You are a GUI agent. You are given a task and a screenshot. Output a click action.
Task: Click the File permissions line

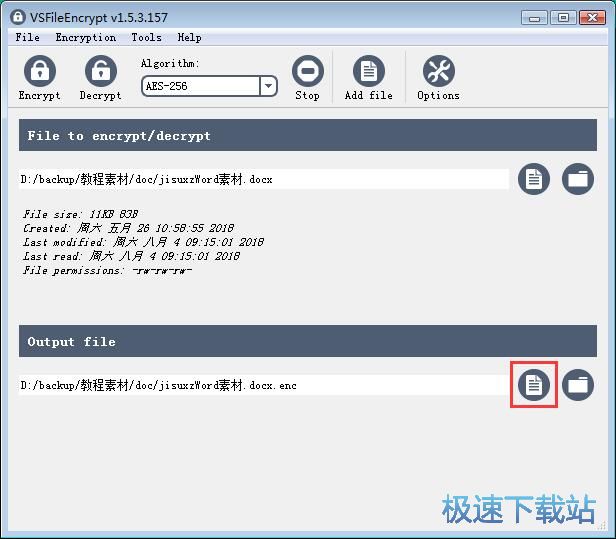(107, 270)
